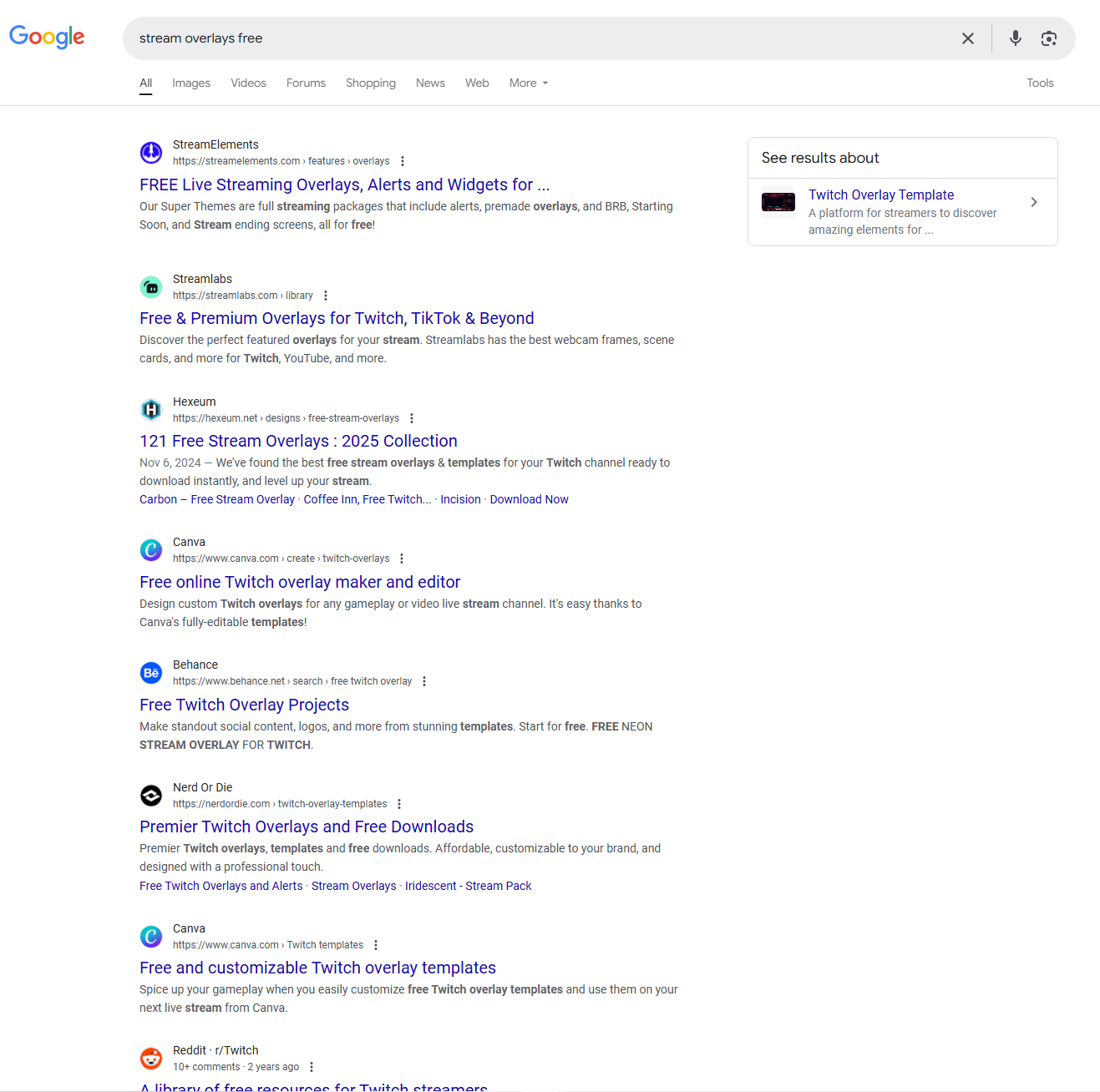Open more options for the Hexeum result
Image resolution: width=1100 pixels, height=1092 pixels.
[412, 418]
